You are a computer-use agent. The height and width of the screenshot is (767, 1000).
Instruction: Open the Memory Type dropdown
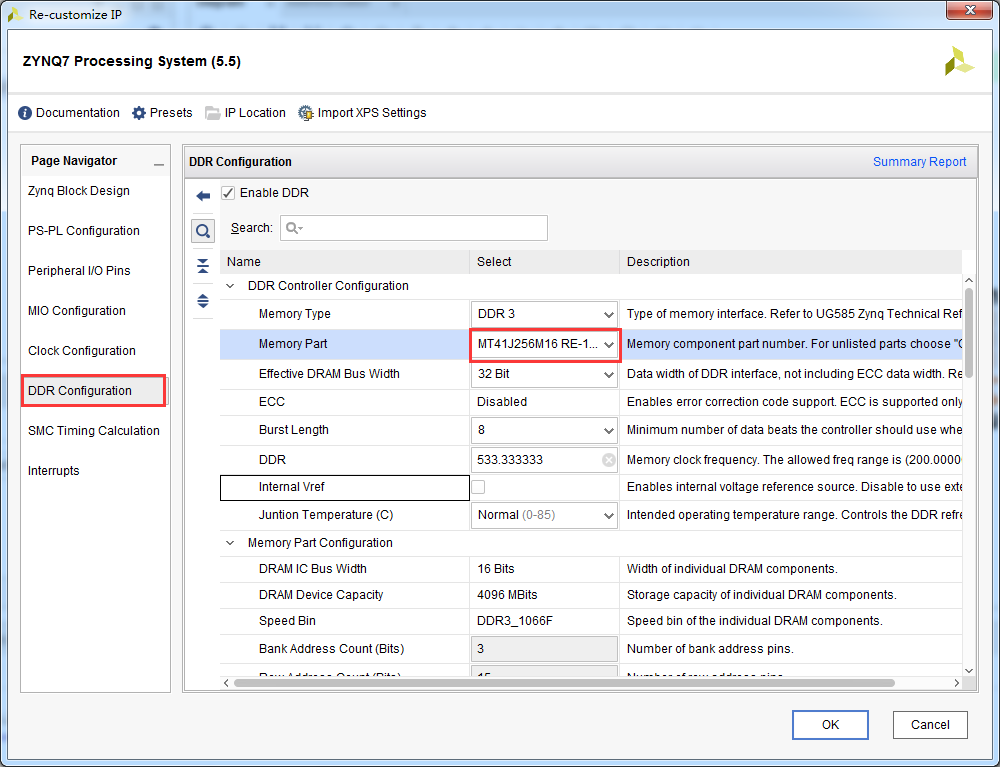click(x=544, y=314)
